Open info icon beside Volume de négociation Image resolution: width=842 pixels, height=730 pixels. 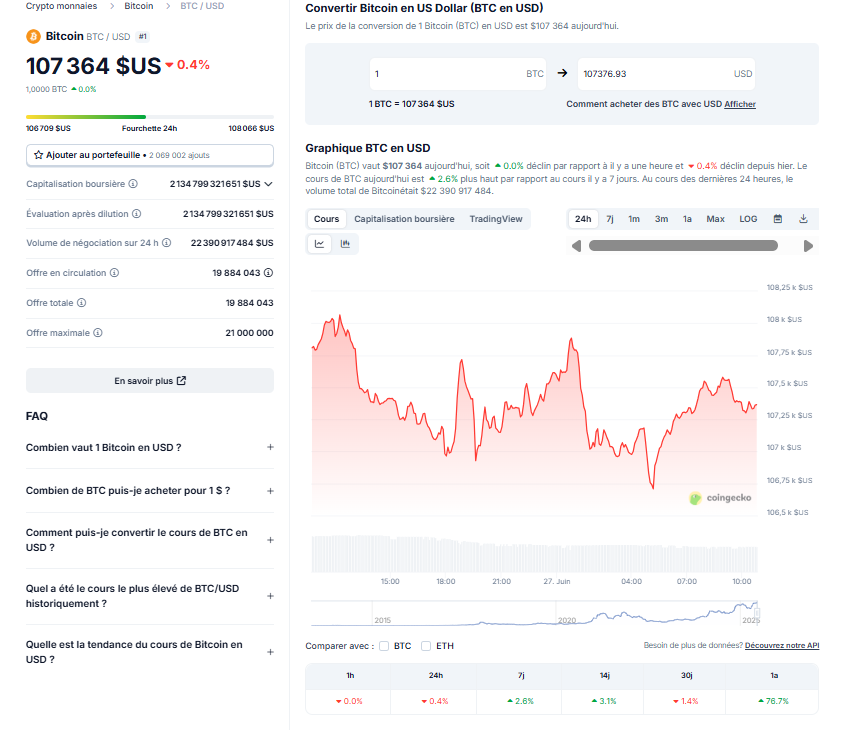pos(166,243)
